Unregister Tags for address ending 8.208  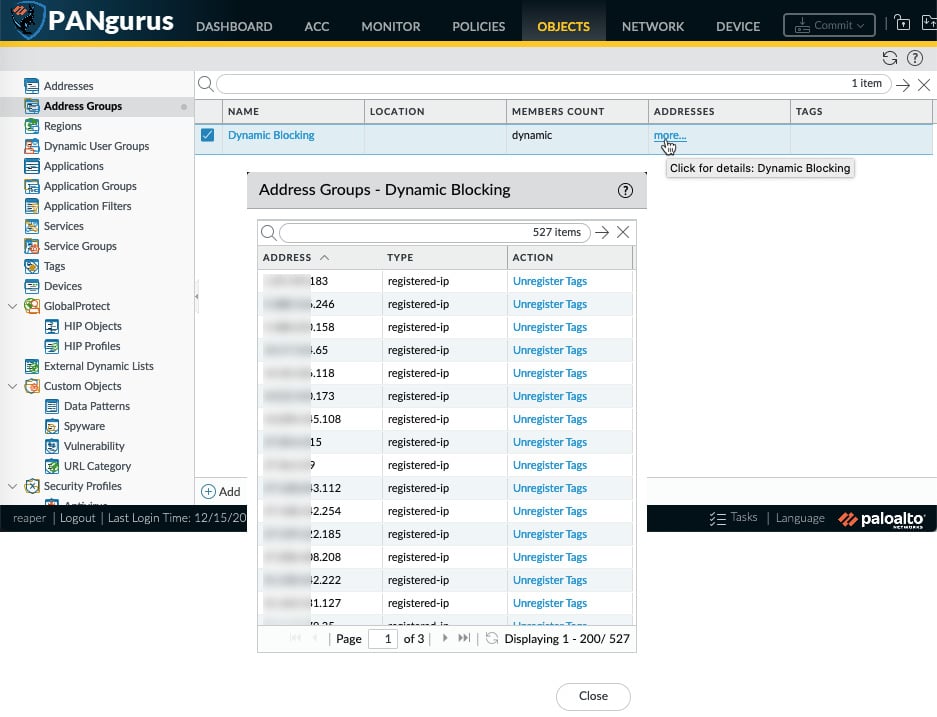coord(550,557)
